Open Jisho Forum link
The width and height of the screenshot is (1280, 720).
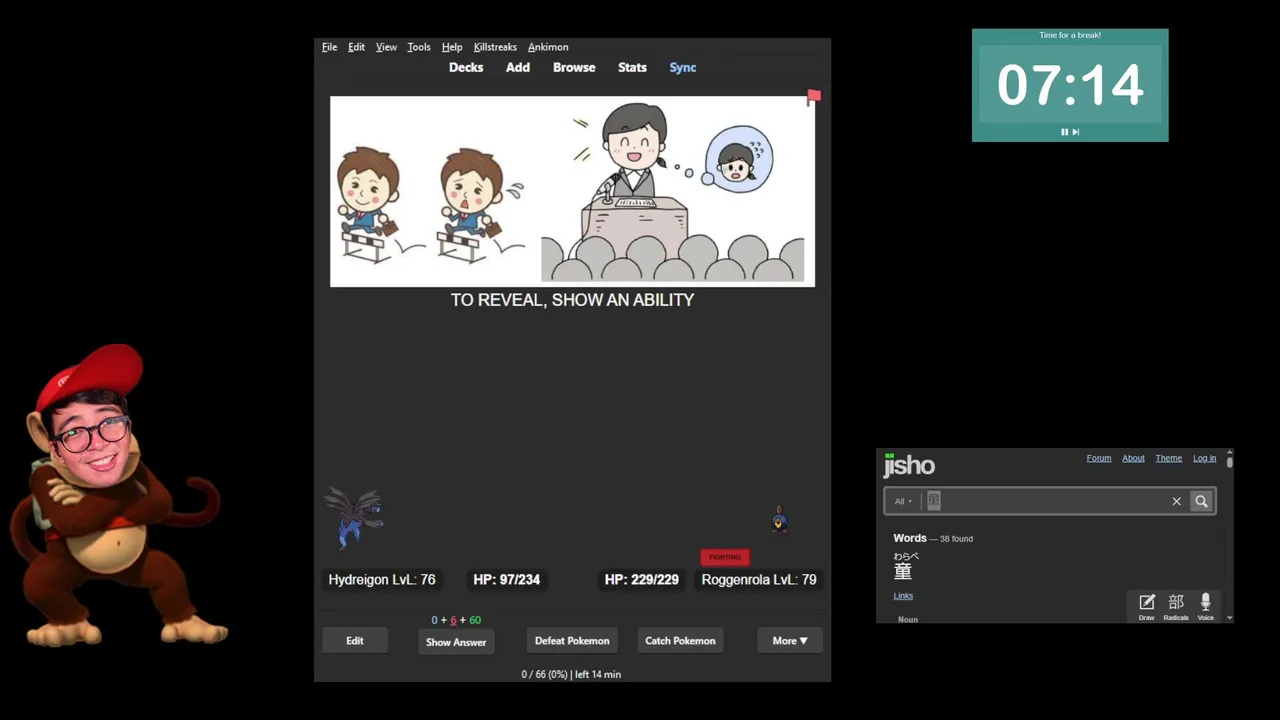coord(1099,458)
